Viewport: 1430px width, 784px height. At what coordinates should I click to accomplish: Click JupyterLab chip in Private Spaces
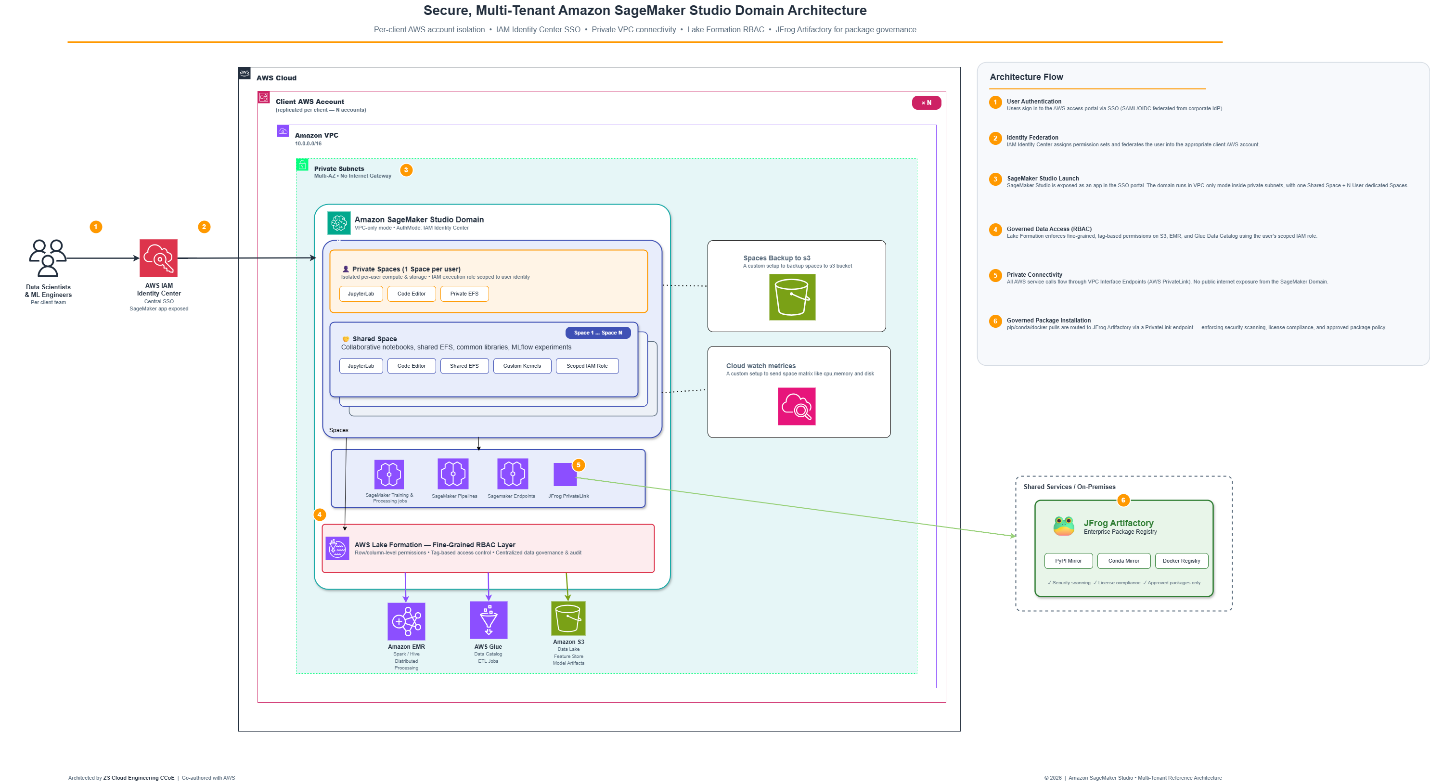coord(360,294)
